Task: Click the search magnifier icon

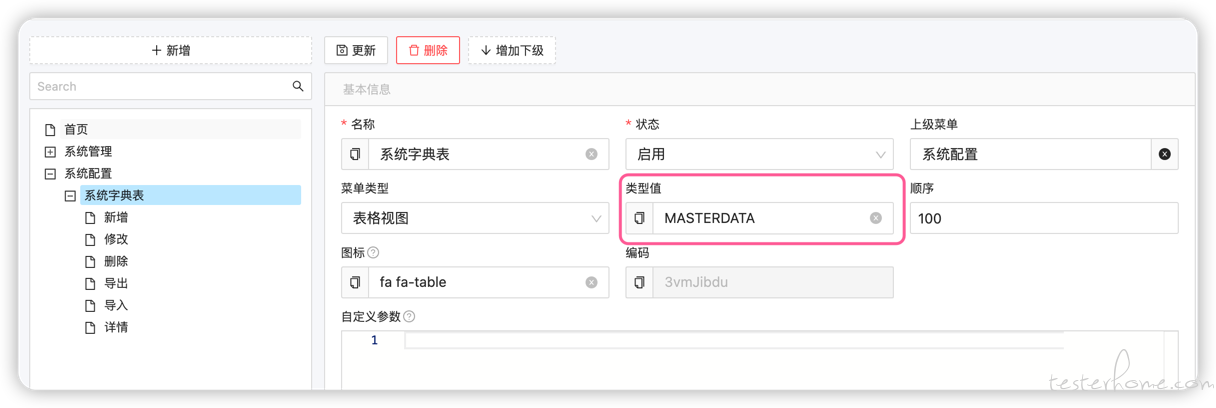Action: point(297,86)
